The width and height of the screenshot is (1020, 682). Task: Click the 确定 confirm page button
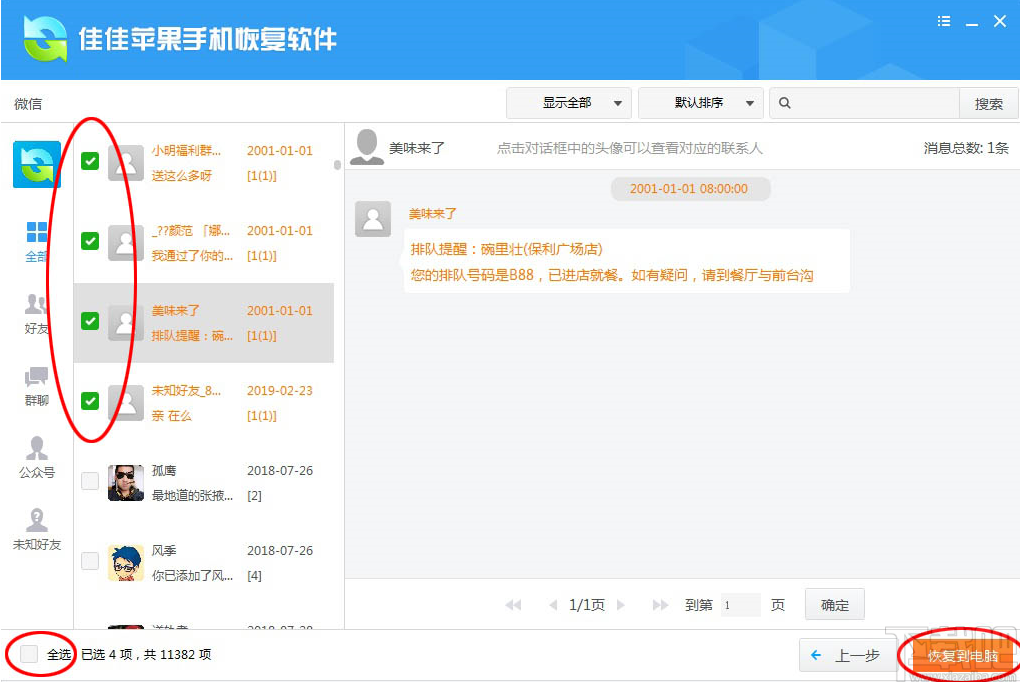(835, 605)
